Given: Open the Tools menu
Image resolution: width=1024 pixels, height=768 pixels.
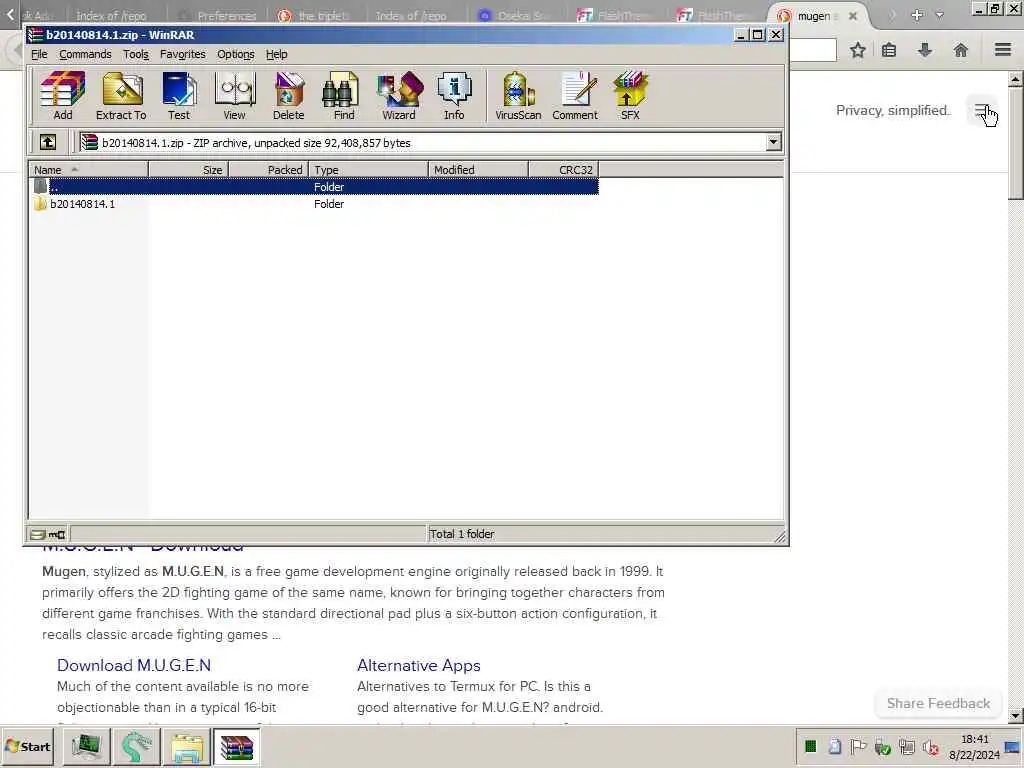Looking at the screenshot, I should (136, 54).
